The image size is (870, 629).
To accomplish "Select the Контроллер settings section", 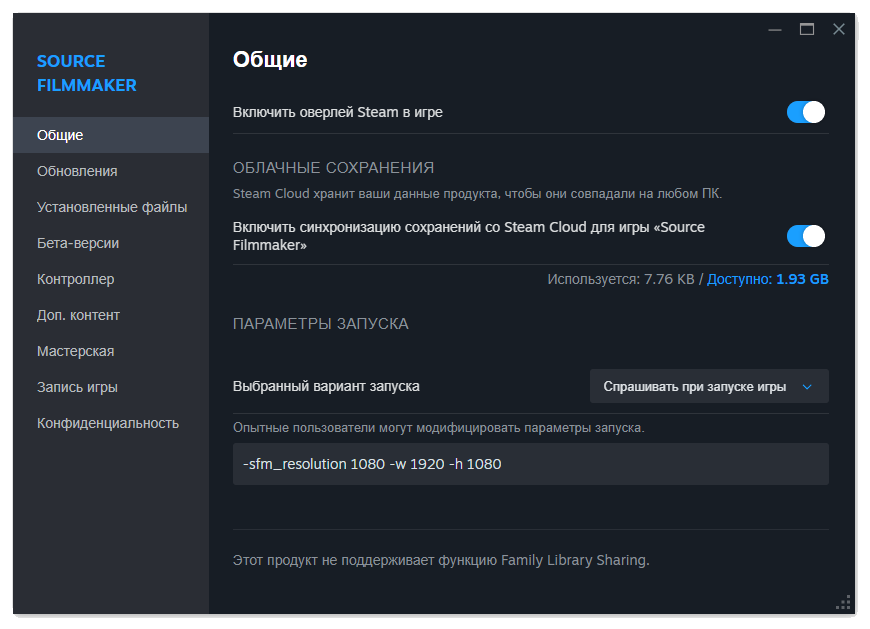I will 75,279.
